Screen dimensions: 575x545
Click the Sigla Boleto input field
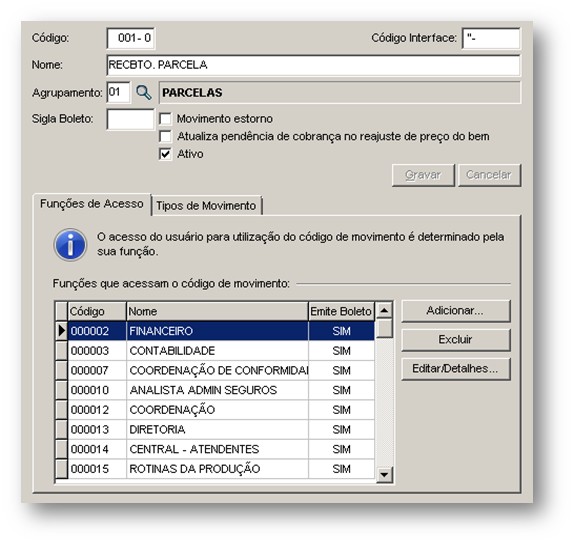pyautogui.click(x=130, y=119)
